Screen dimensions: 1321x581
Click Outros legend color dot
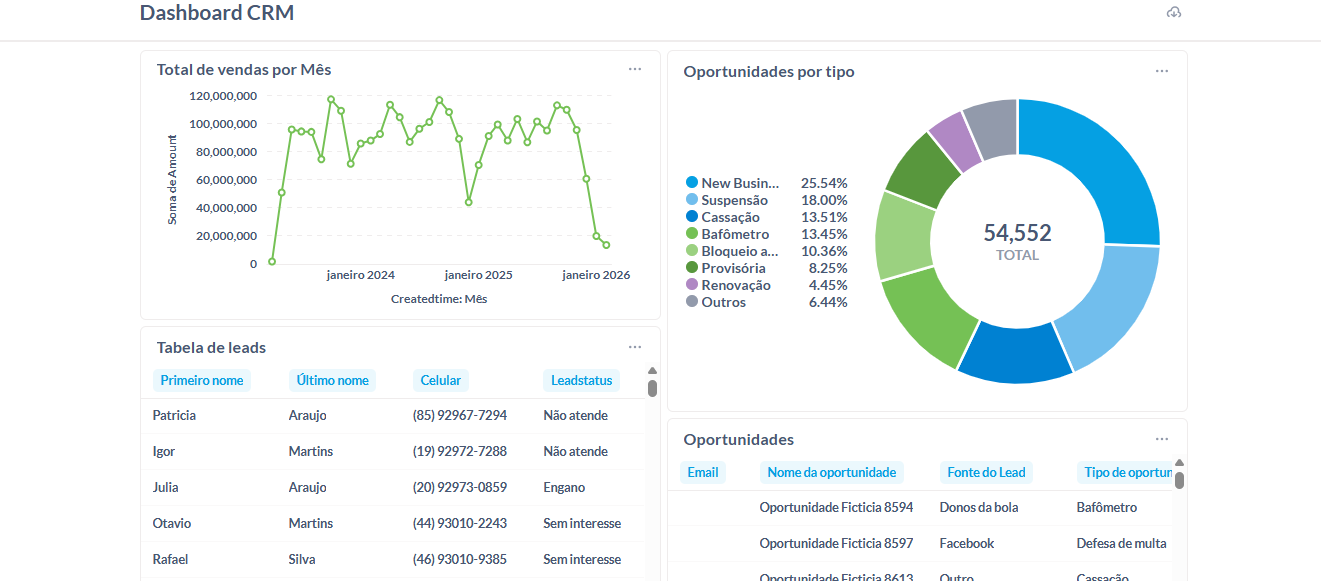(x=691, y=302)
